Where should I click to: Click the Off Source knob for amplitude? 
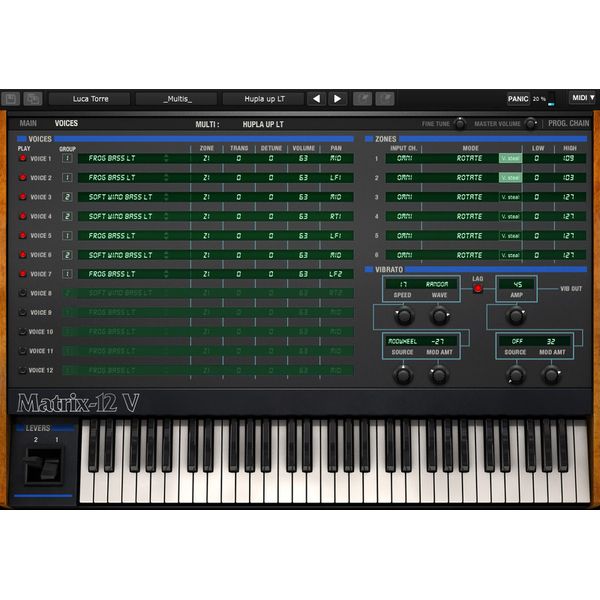pos(515,375)
